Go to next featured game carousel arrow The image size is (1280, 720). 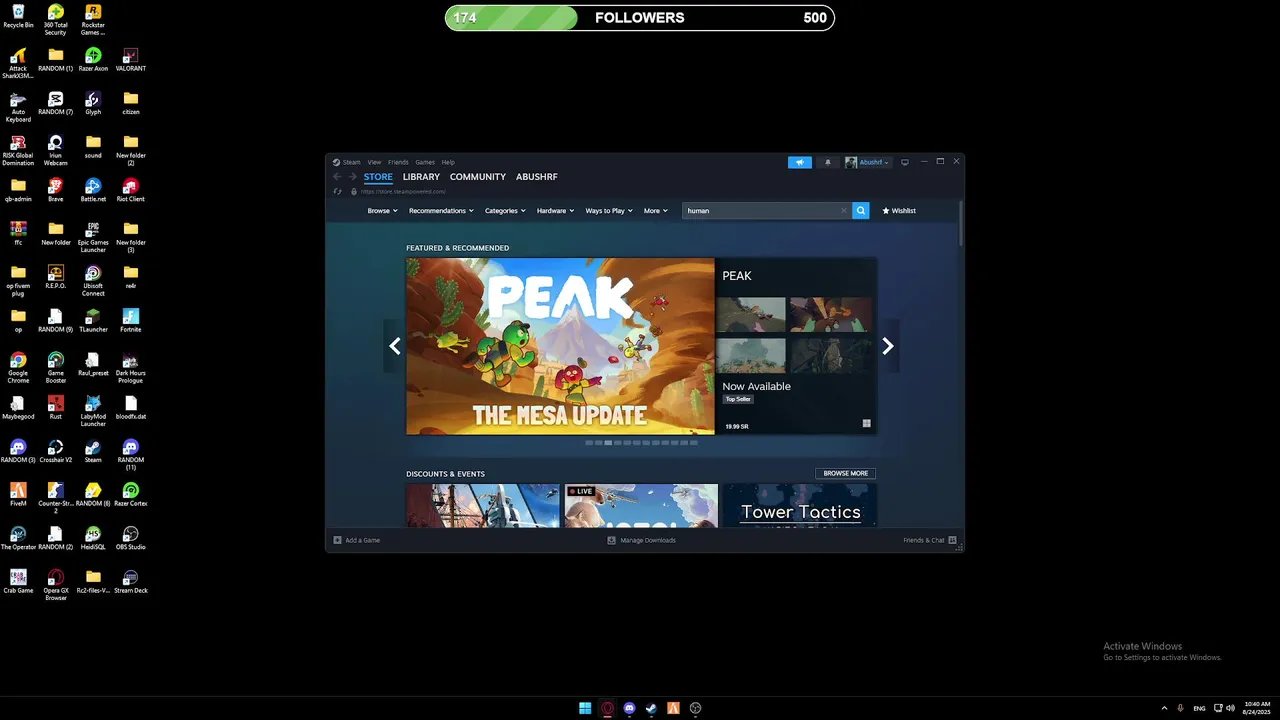point(888,346)
